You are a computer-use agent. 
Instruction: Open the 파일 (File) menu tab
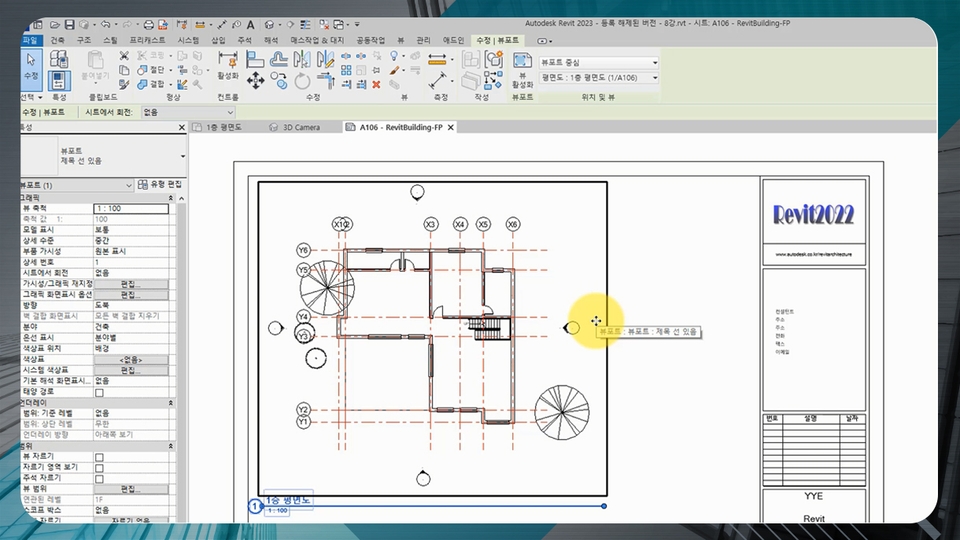[x=30, y=40]
